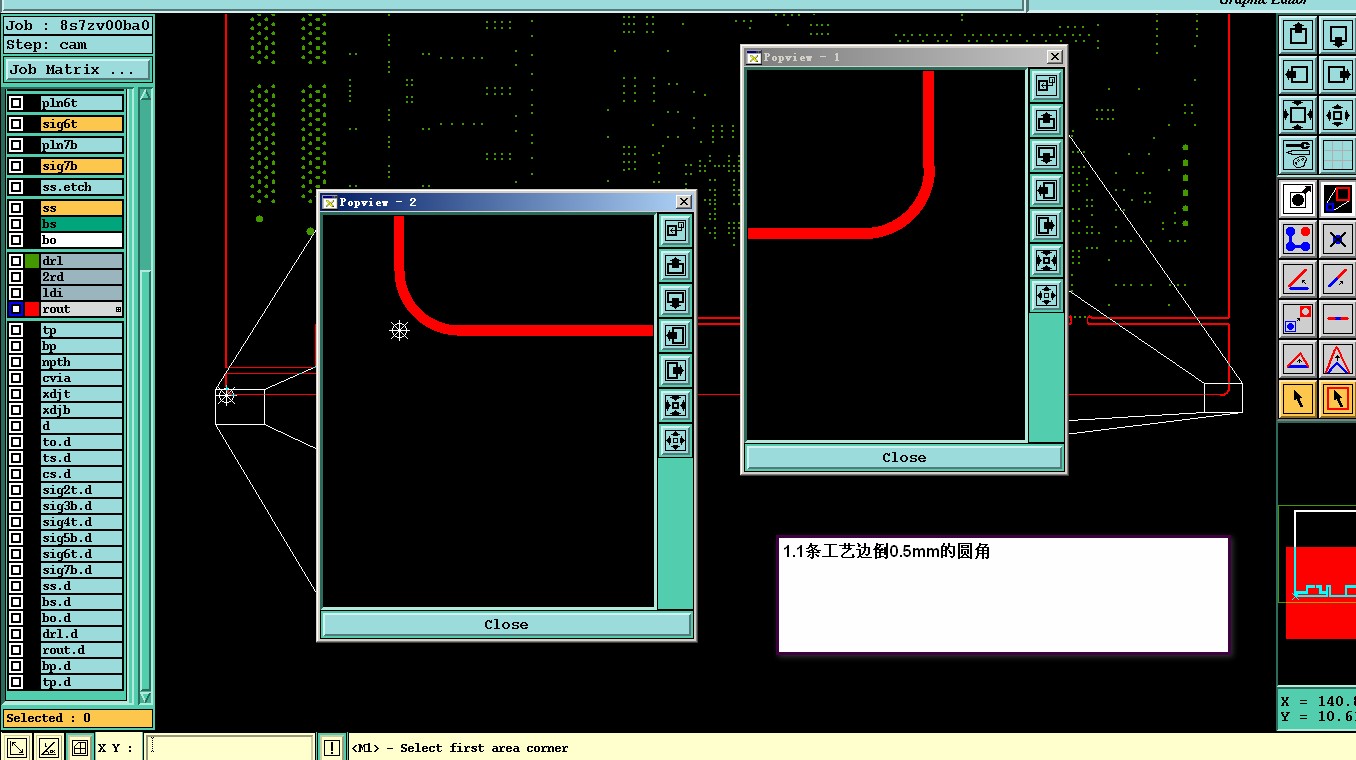Click zoom-in converging arrows icon in Popview - 2

[x=675, y=406]
